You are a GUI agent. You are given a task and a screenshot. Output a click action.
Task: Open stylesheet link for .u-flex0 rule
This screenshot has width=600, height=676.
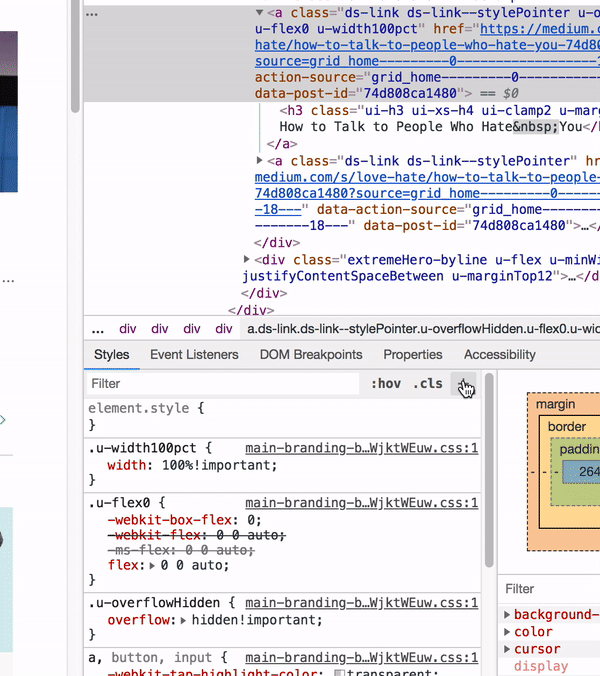click(362, 503)
